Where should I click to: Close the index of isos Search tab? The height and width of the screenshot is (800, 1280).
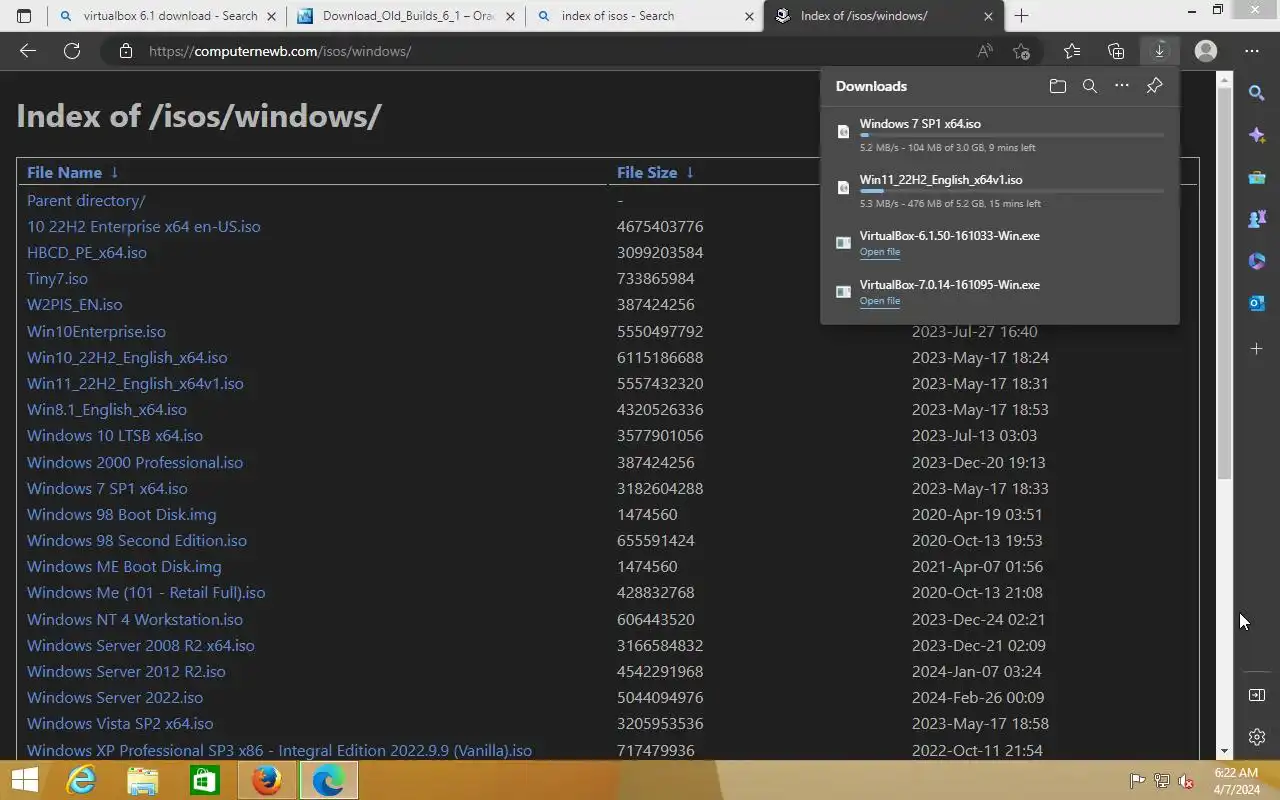749,16
